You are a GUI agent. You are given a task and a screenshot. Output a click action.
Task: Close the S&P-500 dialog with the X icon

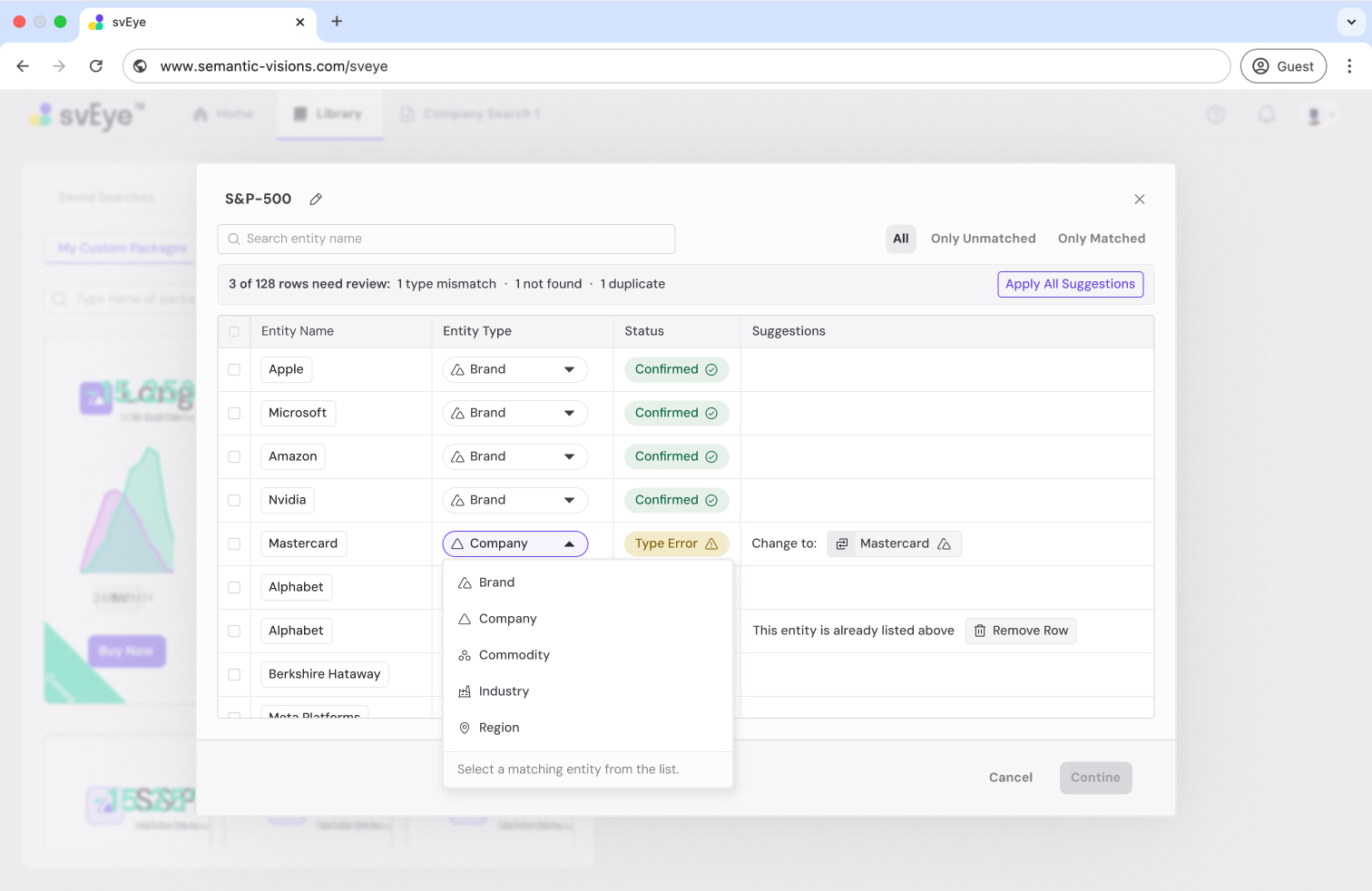[x=1140, y=199]
